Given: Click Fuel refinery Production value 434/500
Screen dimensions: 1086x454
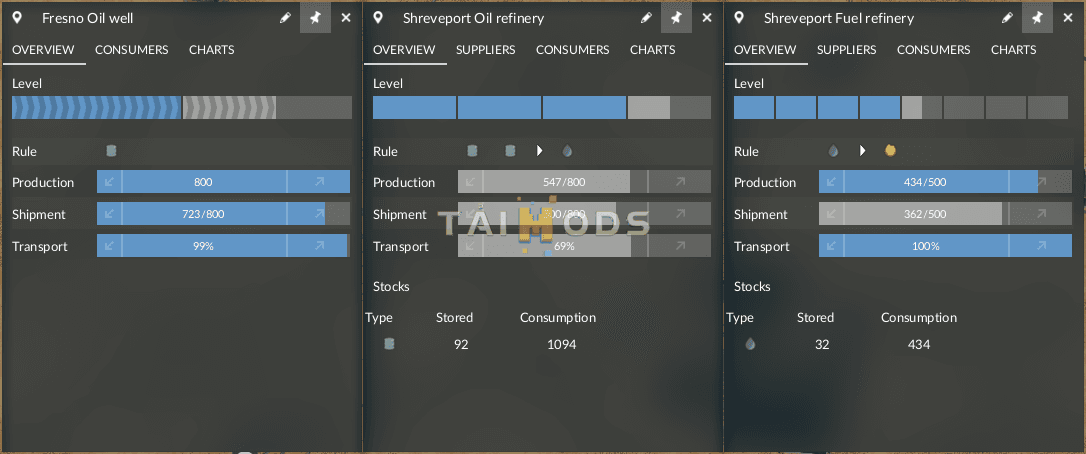Looking at the screenshot, I should (925, 182).
